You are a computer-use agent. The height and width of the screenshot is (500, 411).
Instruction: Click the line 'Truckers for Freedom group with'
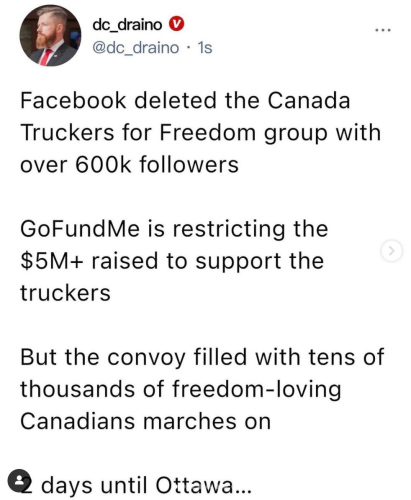(200, 133)
